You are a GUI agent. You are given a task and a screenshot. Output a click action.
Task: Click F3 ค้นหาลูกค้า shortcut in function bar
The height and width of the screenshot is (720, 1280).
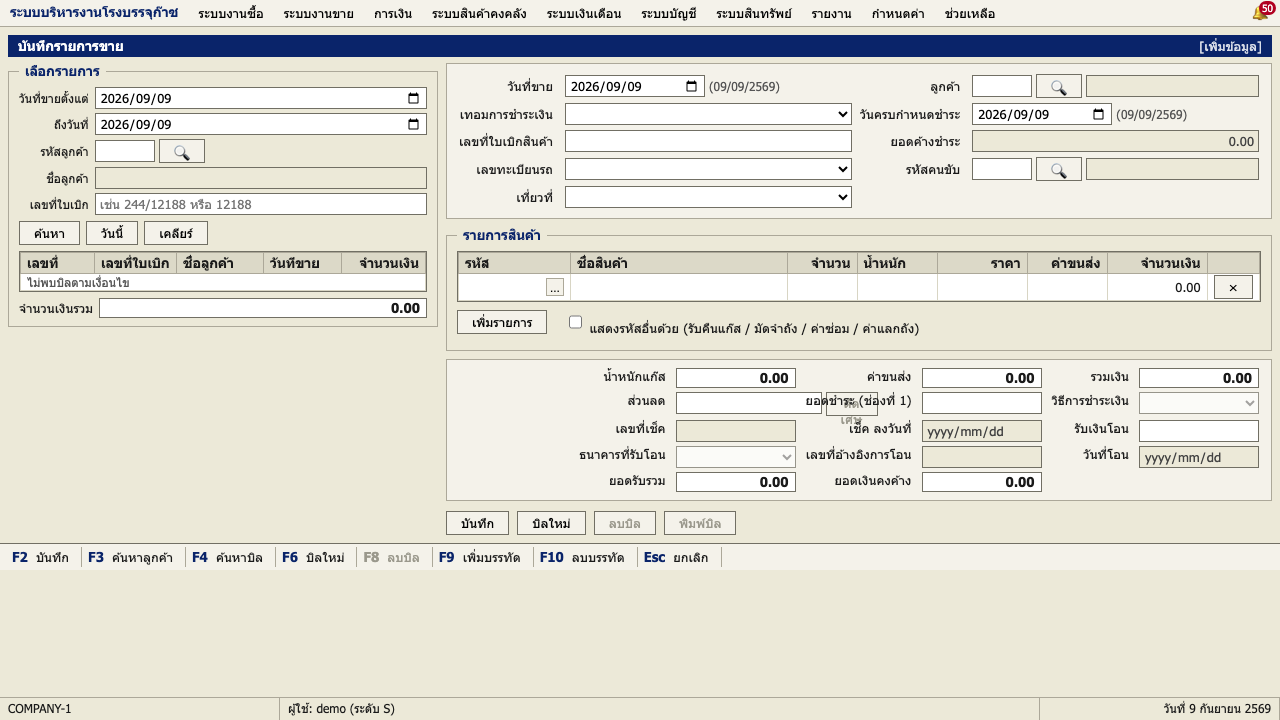point(130,557)
